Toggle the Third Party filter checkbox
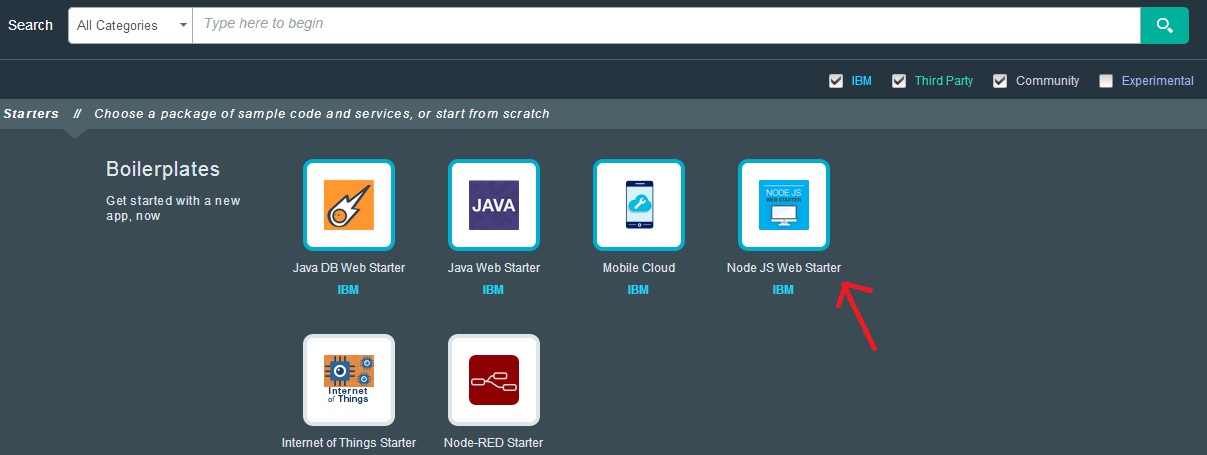This screenshot has width=1207, height=455. point(899,81)
